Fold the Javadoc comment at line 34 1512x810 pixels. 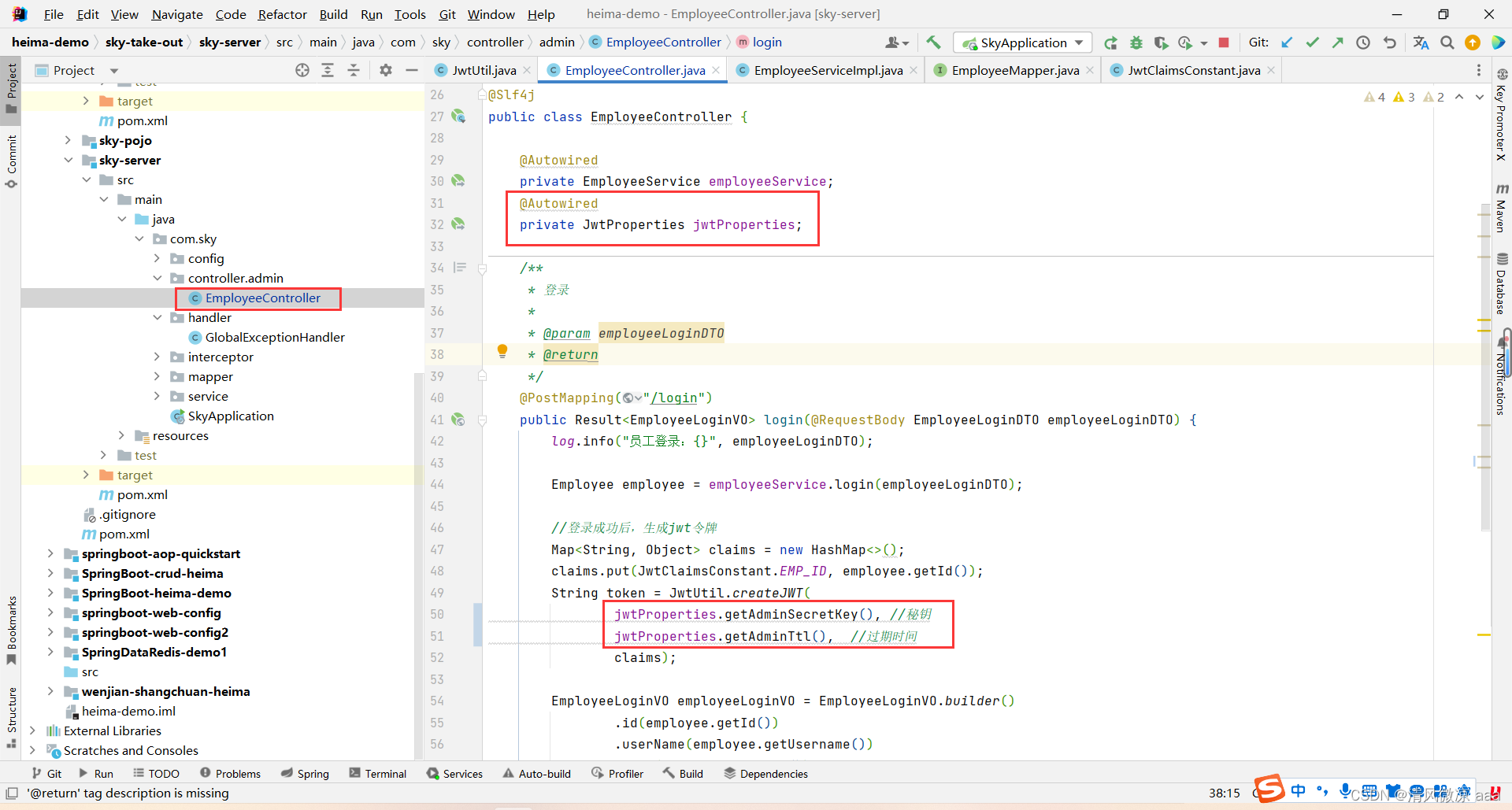(483, 268)
